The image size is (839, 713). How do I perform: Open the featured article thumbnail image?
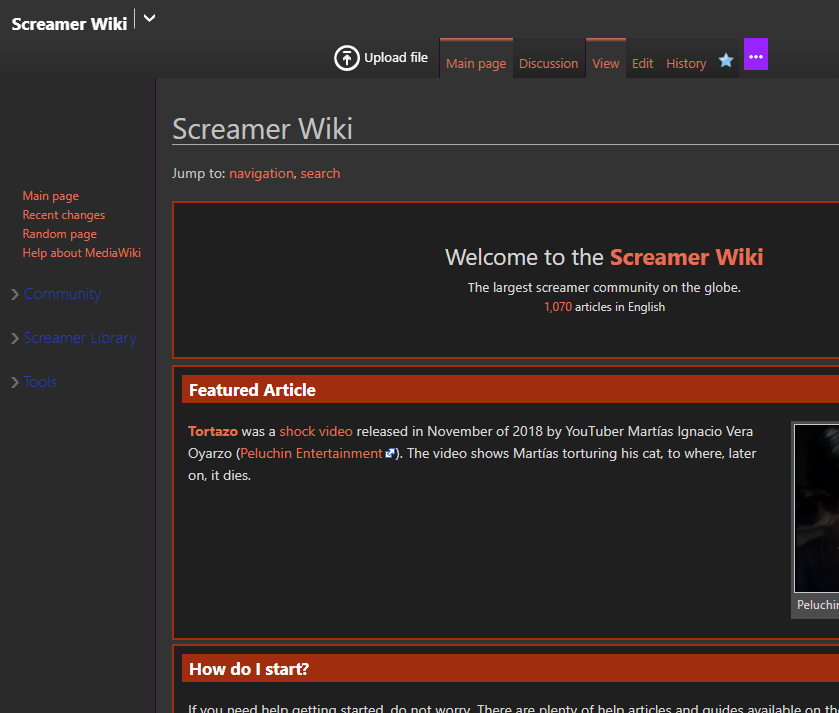817,508
